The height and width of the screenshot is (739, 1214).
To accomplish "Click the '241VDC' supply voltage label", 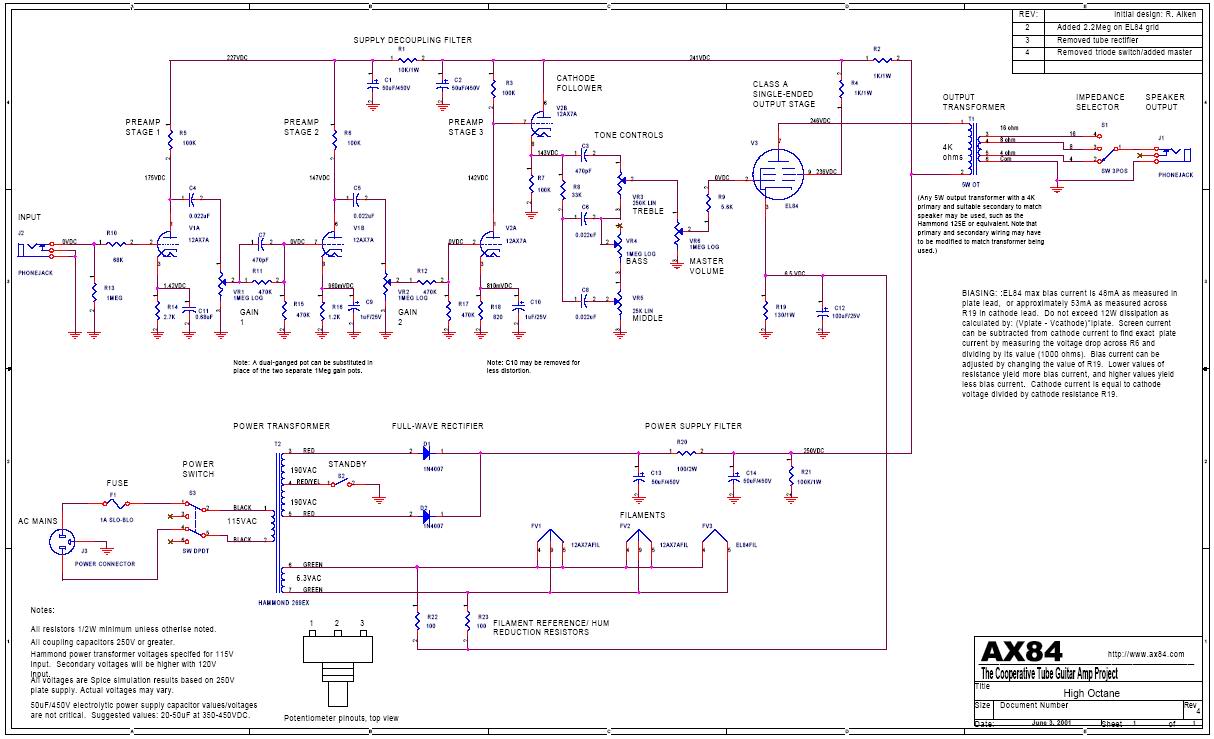I will click(700, 57).
